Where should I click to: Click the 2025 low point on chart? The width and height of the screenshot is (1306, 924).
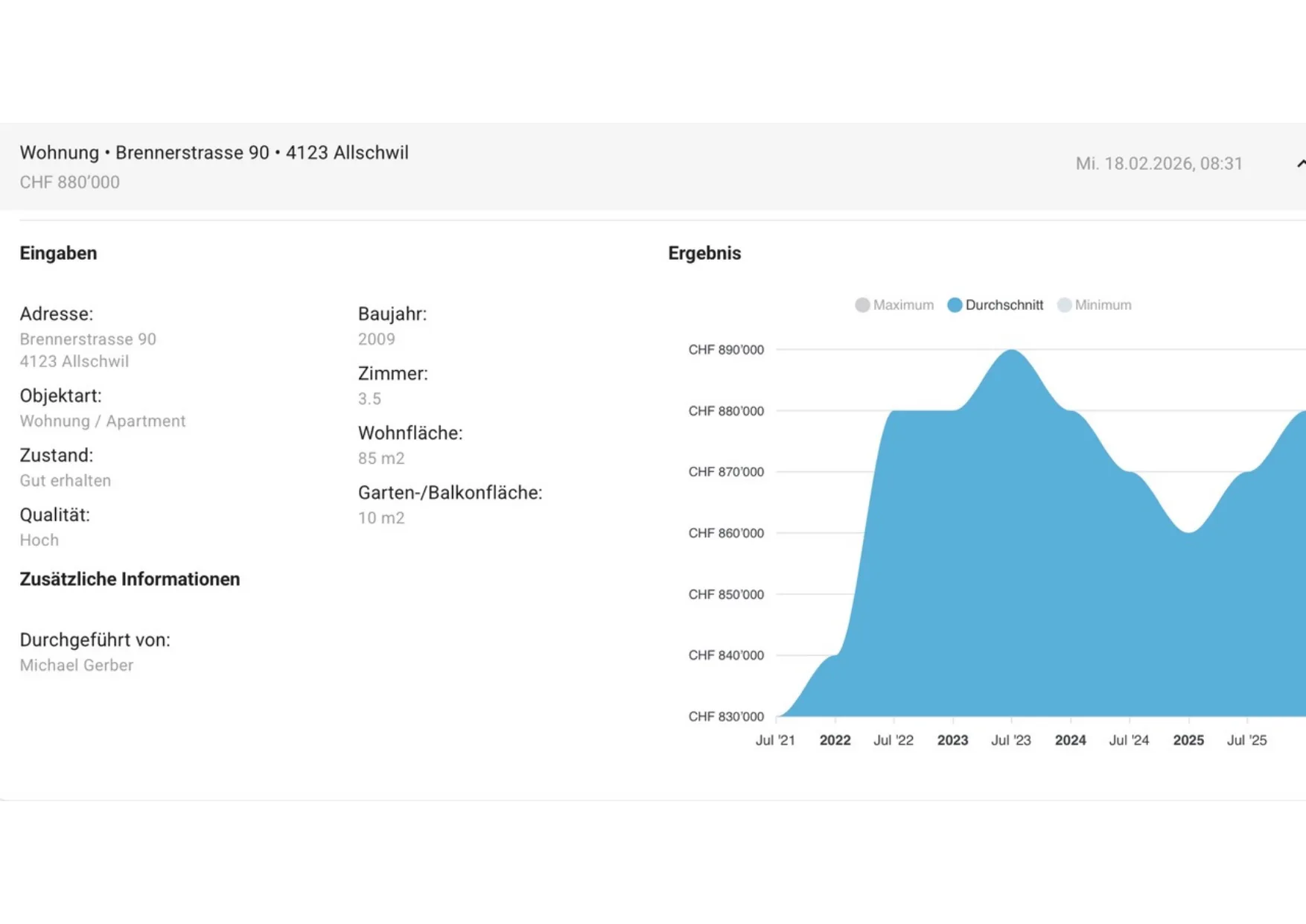(1189, 532)
